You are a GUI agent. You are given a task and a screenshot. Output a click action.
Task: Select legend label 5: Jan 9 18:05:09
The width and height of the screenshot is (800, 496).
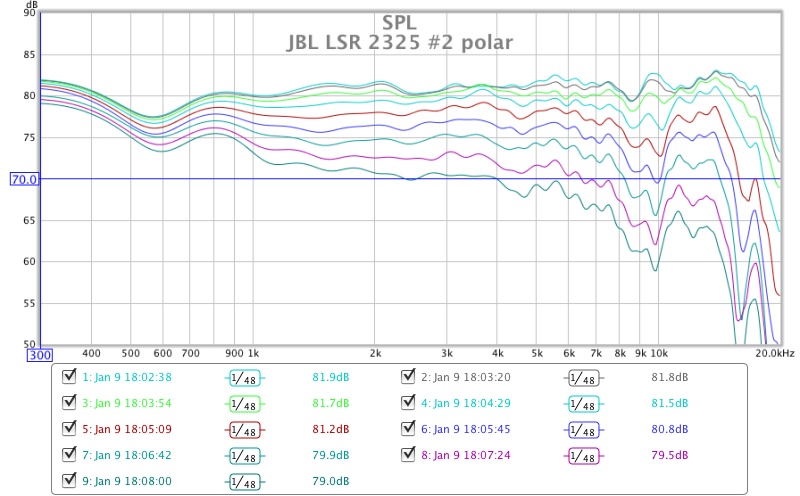127,429
